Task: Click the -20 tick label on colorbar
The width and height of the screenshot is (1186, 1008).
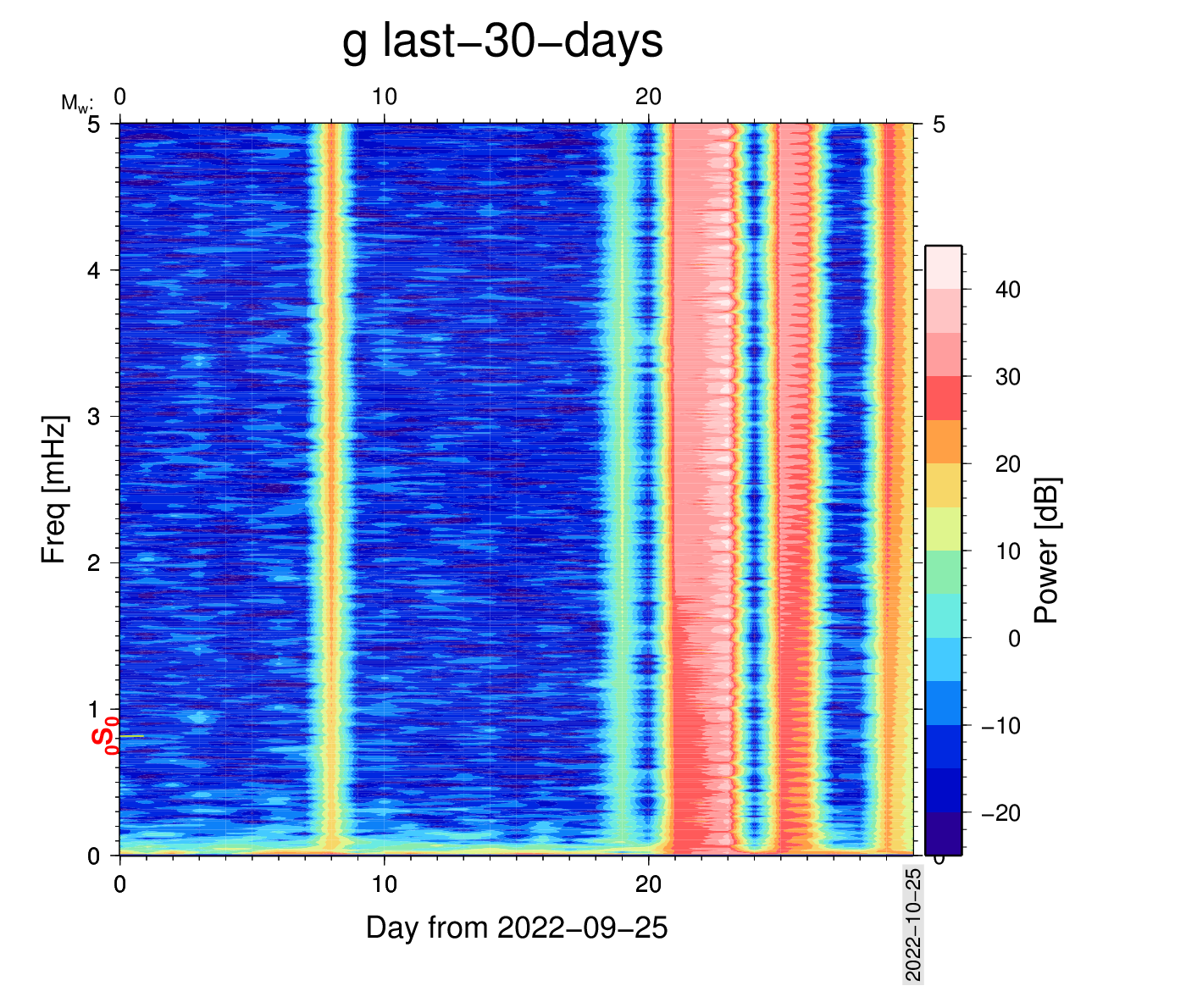Action: click(1000, 813)
